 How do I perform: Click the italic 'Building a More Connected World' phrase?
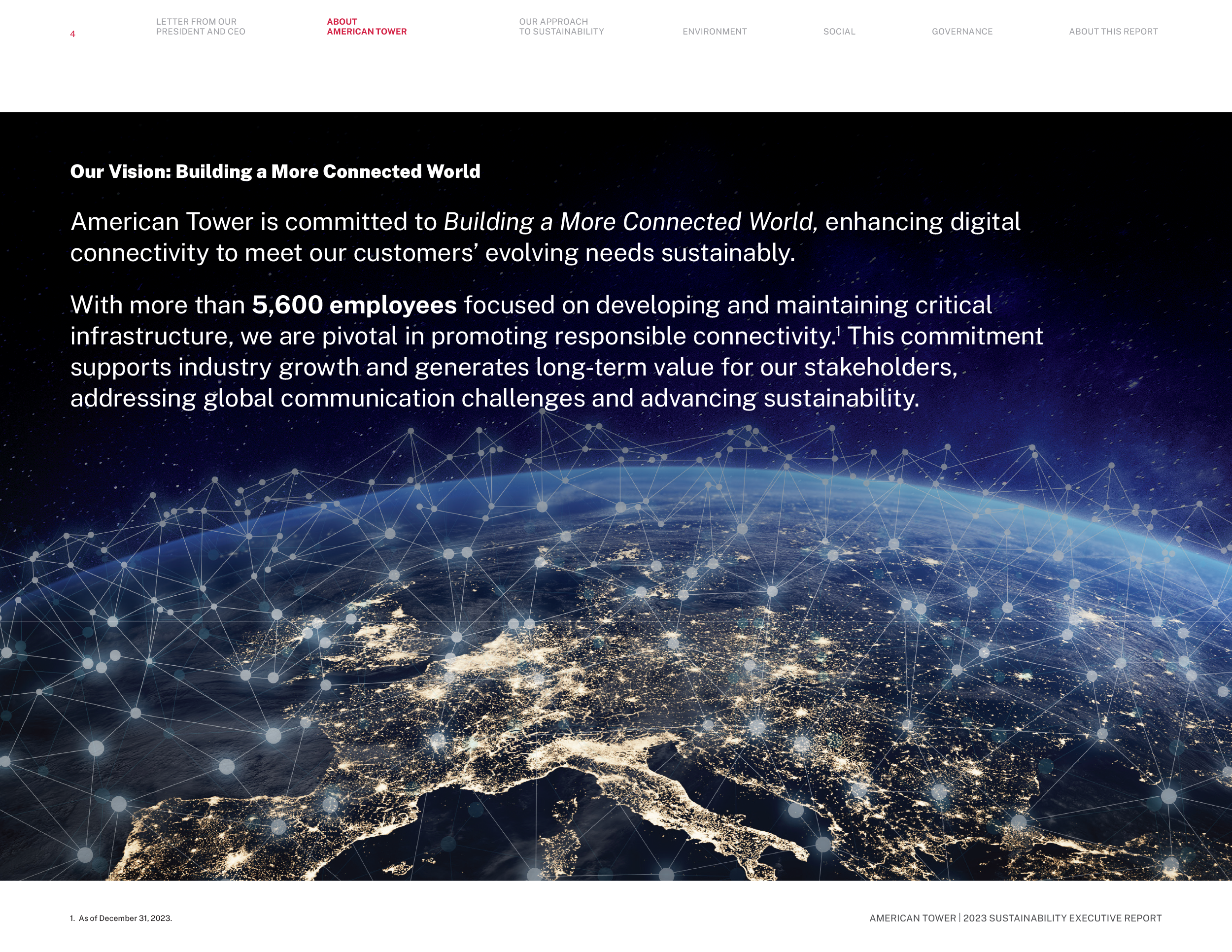tap(631, 222)
